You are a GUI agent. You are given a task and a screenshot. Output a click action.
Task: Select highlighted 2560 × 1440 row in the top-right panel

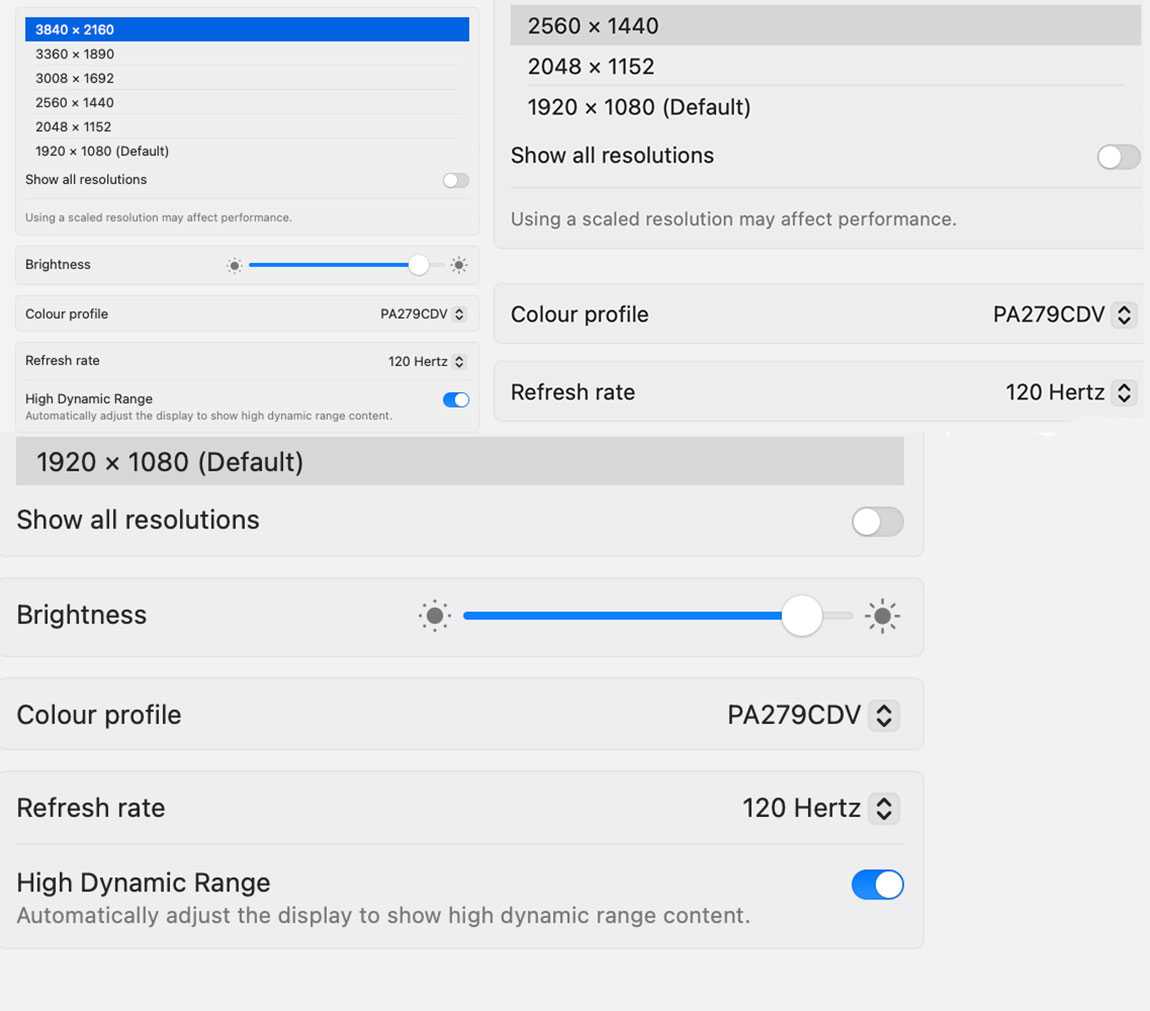825,26
